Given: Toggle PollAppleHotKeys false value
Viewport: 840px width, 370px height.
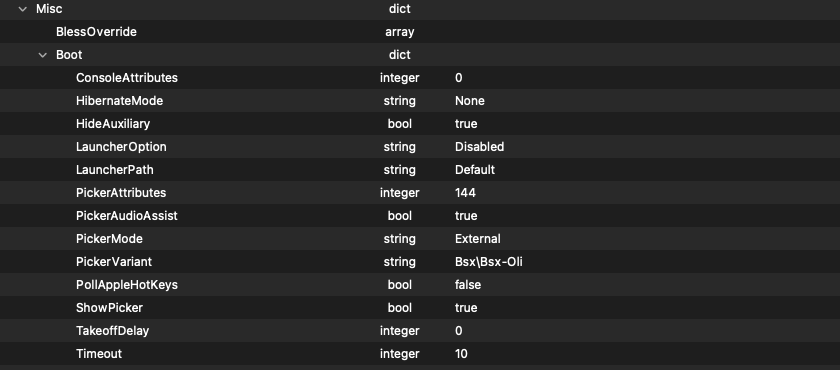Looking at the screenshot, I should point(468,285).
